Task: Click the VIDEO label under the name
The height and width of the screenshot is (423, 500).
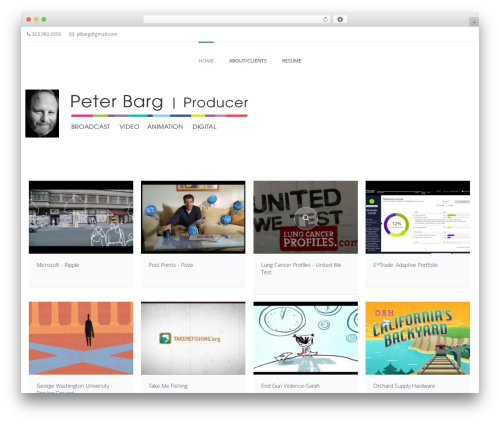Action: (129, 127)
